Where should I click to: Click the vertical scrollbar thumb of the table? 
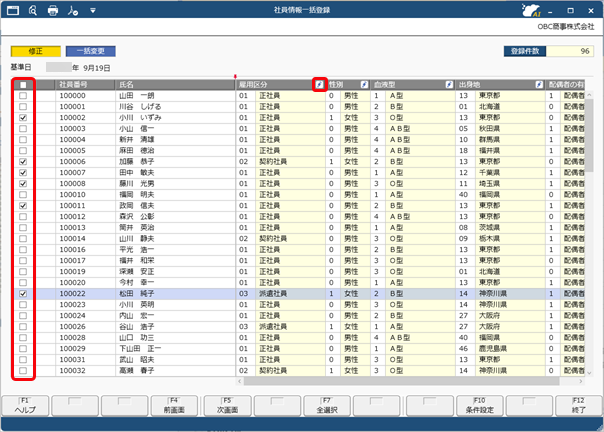(x=589, y=135)
